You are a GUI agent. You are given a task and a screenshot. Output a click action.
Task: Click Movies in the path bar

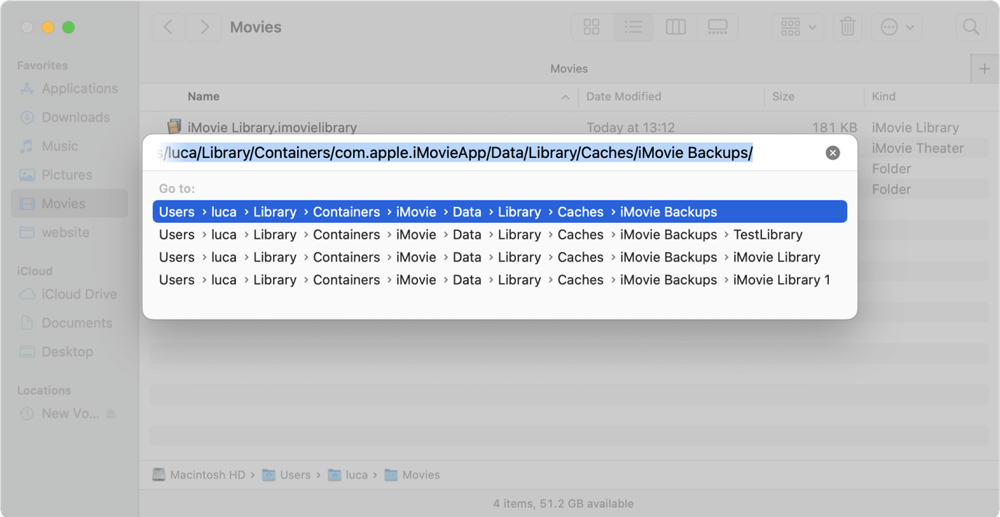click(x=412, y=475)
